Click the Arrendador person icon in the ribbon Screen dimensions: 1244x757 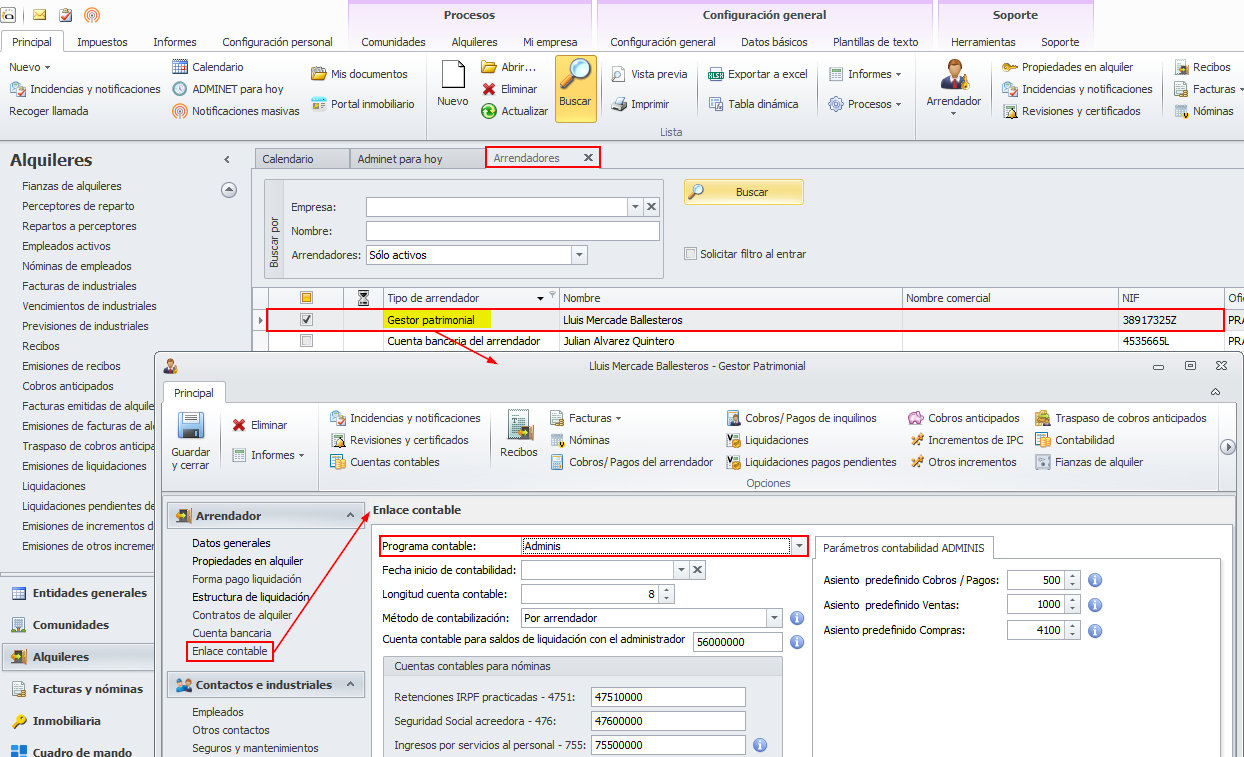pos(953,76)
